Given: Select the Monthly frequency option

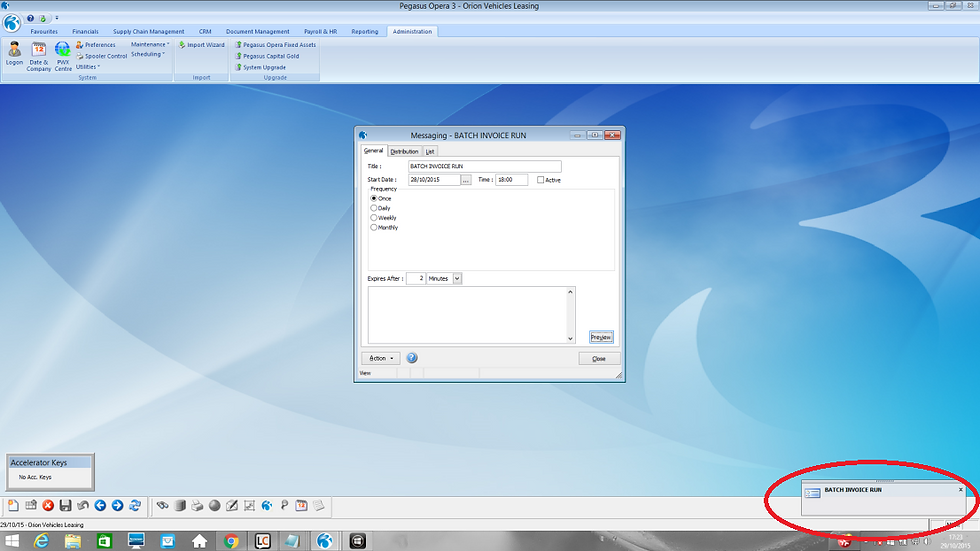Looking at the screenshot, I should tap(374, 227).
